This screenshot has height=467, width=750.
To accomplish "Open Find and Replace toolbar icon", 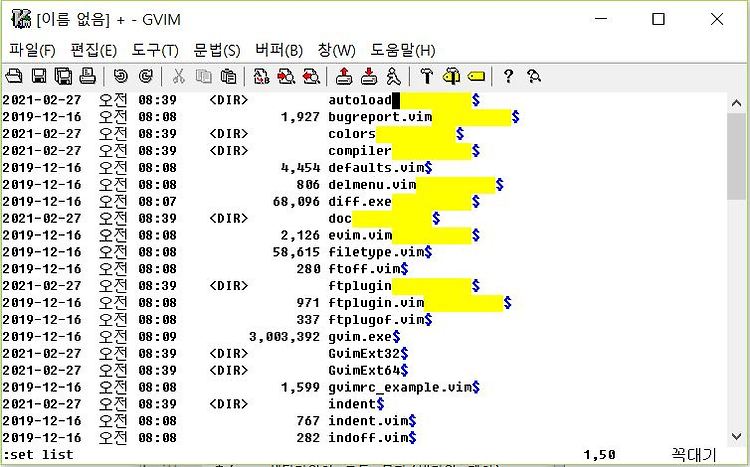I will 261,76.
